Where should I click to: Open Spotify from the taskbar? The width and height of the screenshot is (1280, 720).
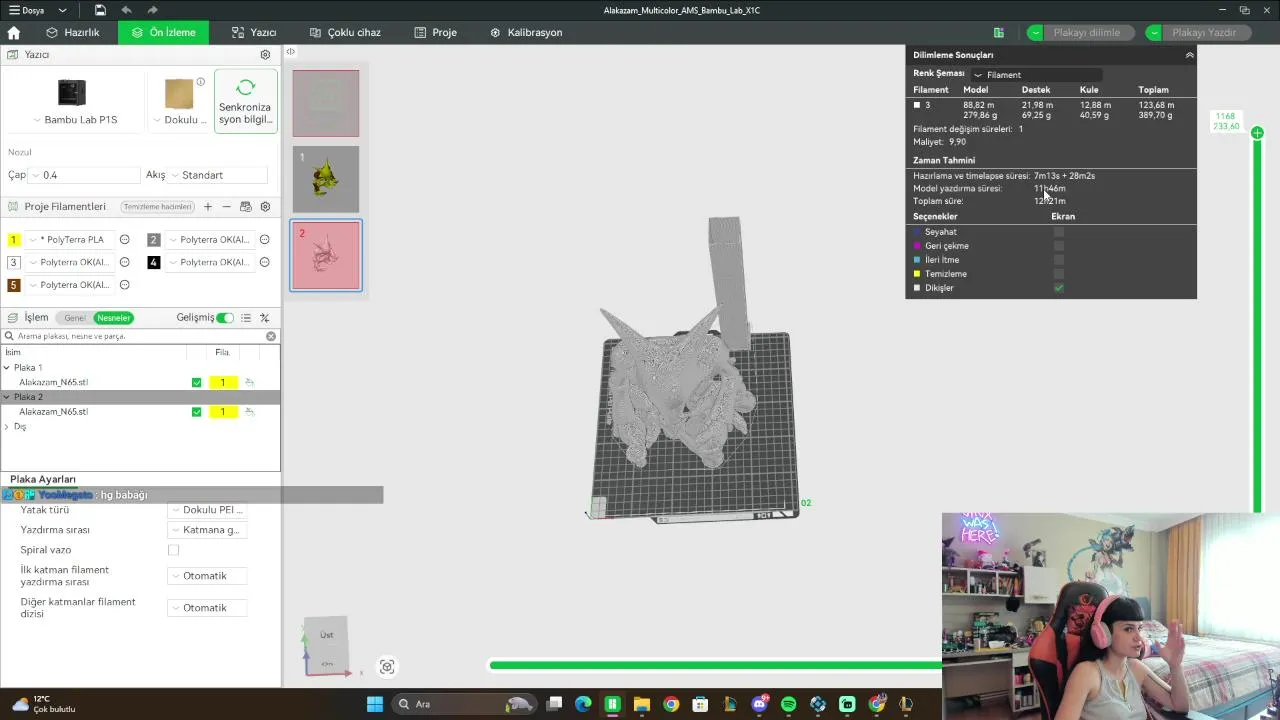click(x=788, y=704)
